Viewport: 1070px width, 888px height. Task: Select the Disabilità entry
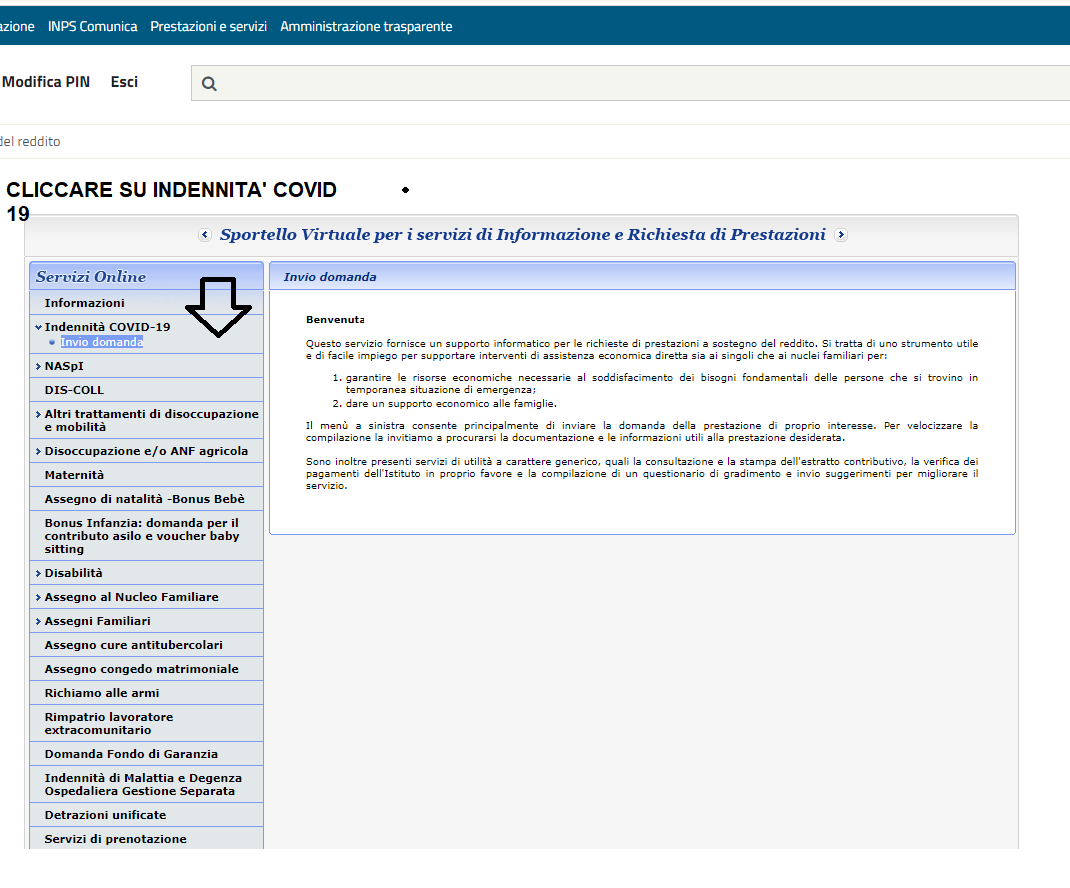point(73,573)
